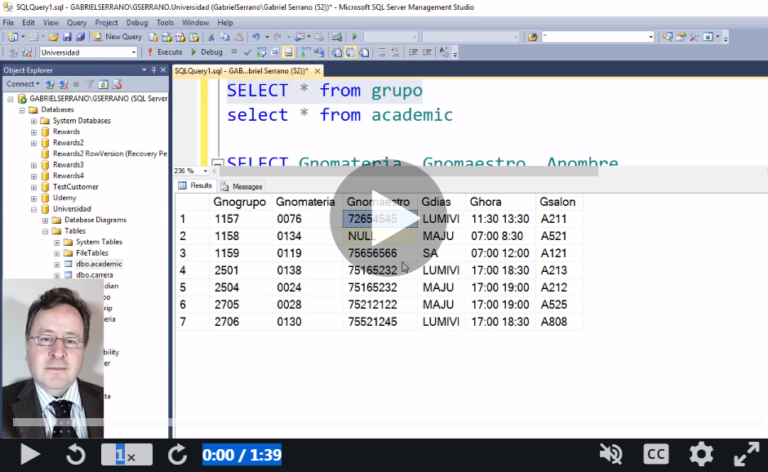The width and height of the screenshot is (768, 472).
Task: Collapse the Universidad database node
Action: pyautogui.click(x=34, y=210)
